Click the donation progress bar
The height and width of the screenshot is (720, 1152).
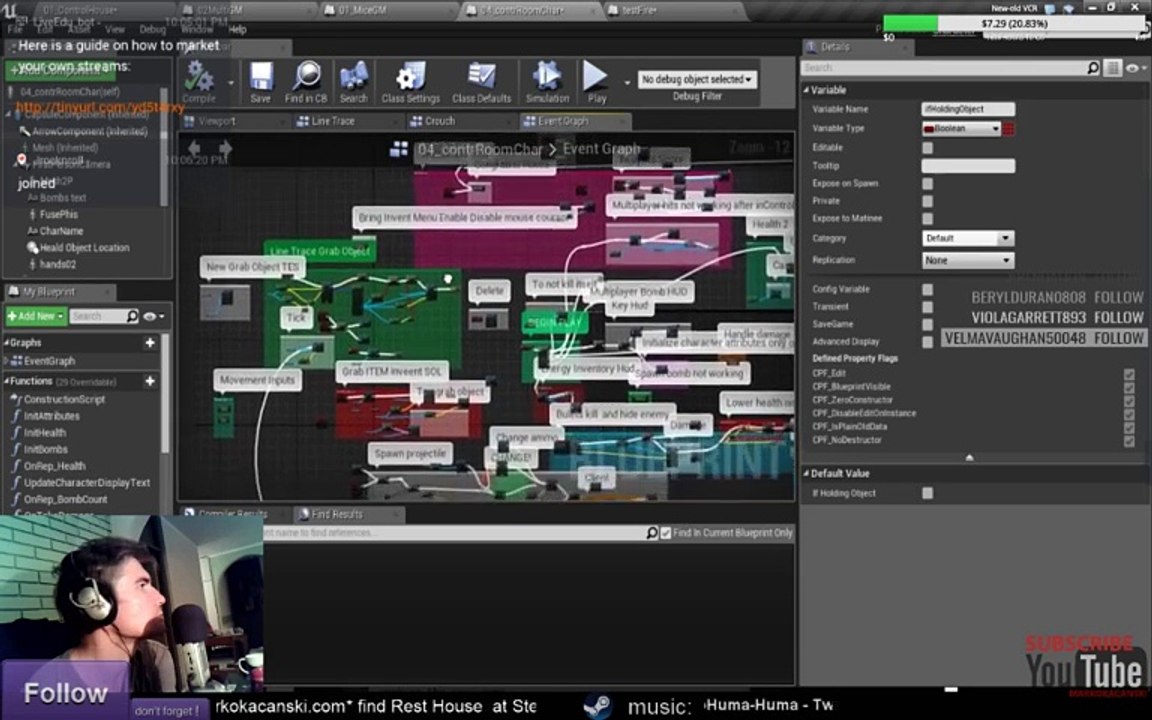tap(1015, 24)
